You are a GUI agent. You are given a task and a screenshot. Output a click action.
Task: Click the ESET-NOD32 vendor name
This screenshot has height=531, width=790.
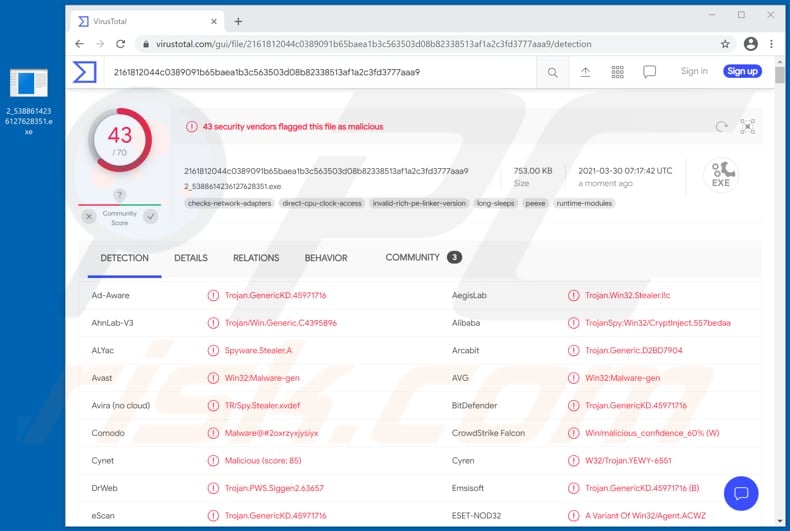click(x=476, y=515)
